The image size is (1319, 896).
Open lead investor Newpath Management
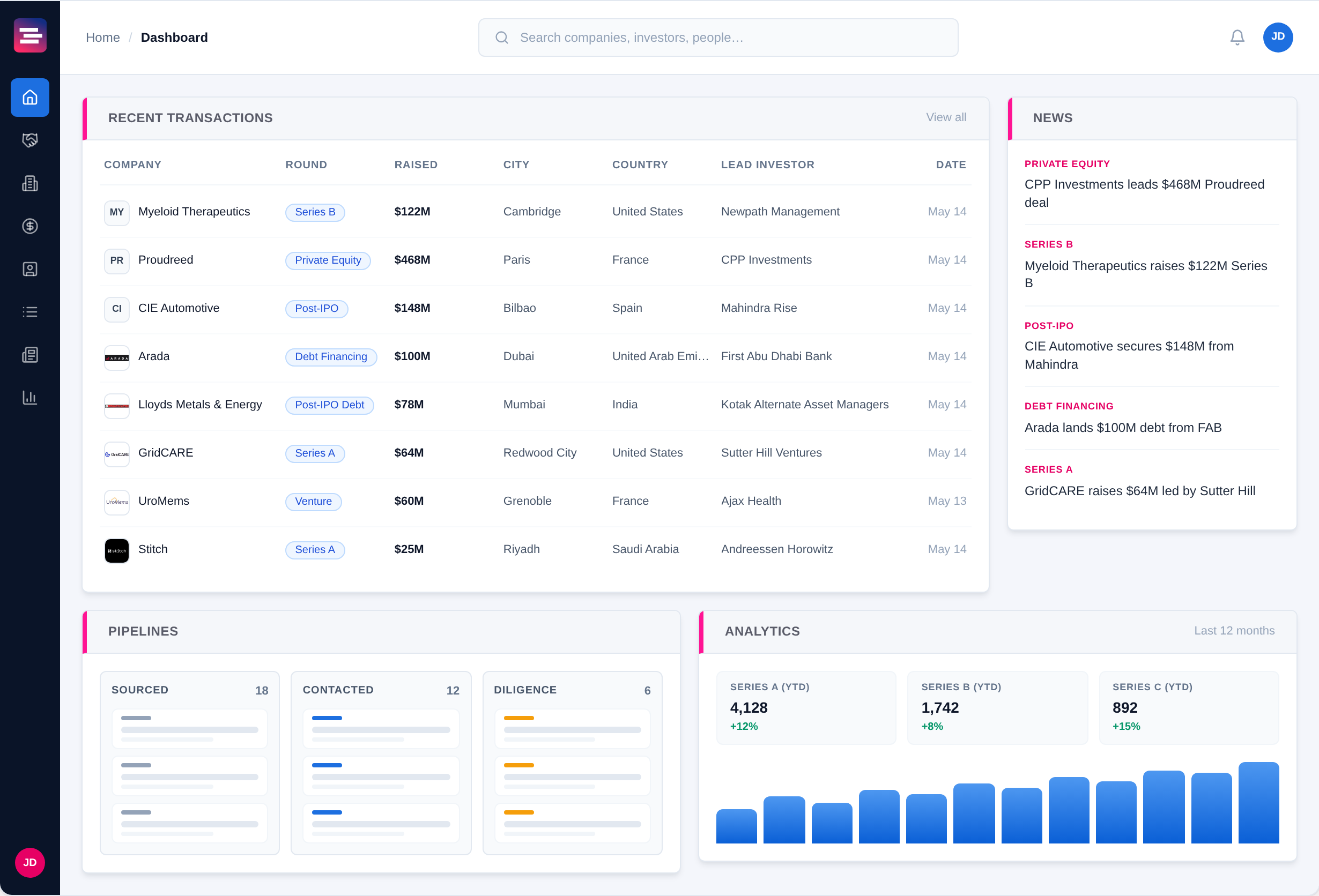[780, 212]
